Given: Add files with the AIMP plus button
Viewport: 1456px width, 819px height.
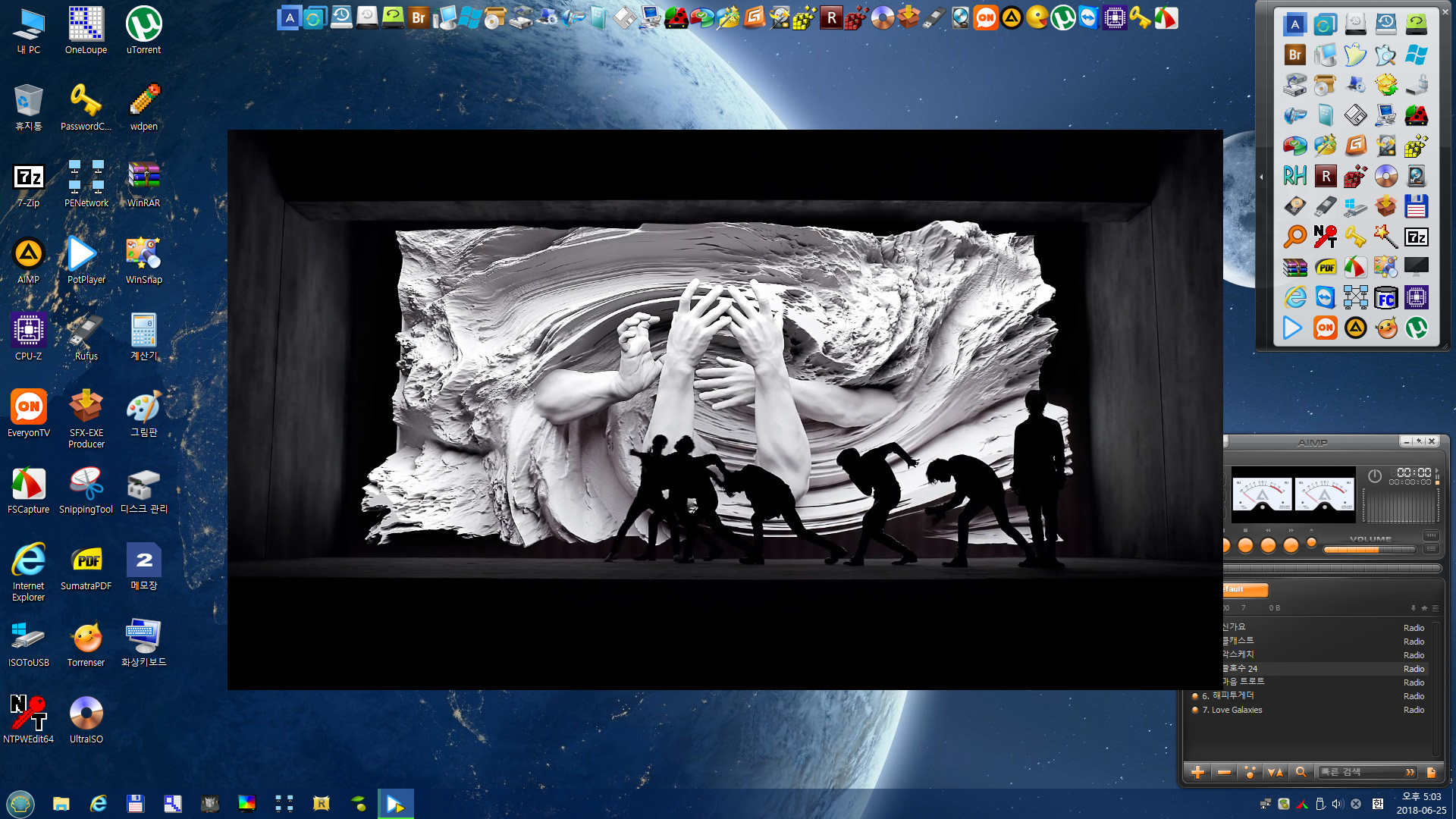Looking at the screenshot, I should click(1198, 772).
